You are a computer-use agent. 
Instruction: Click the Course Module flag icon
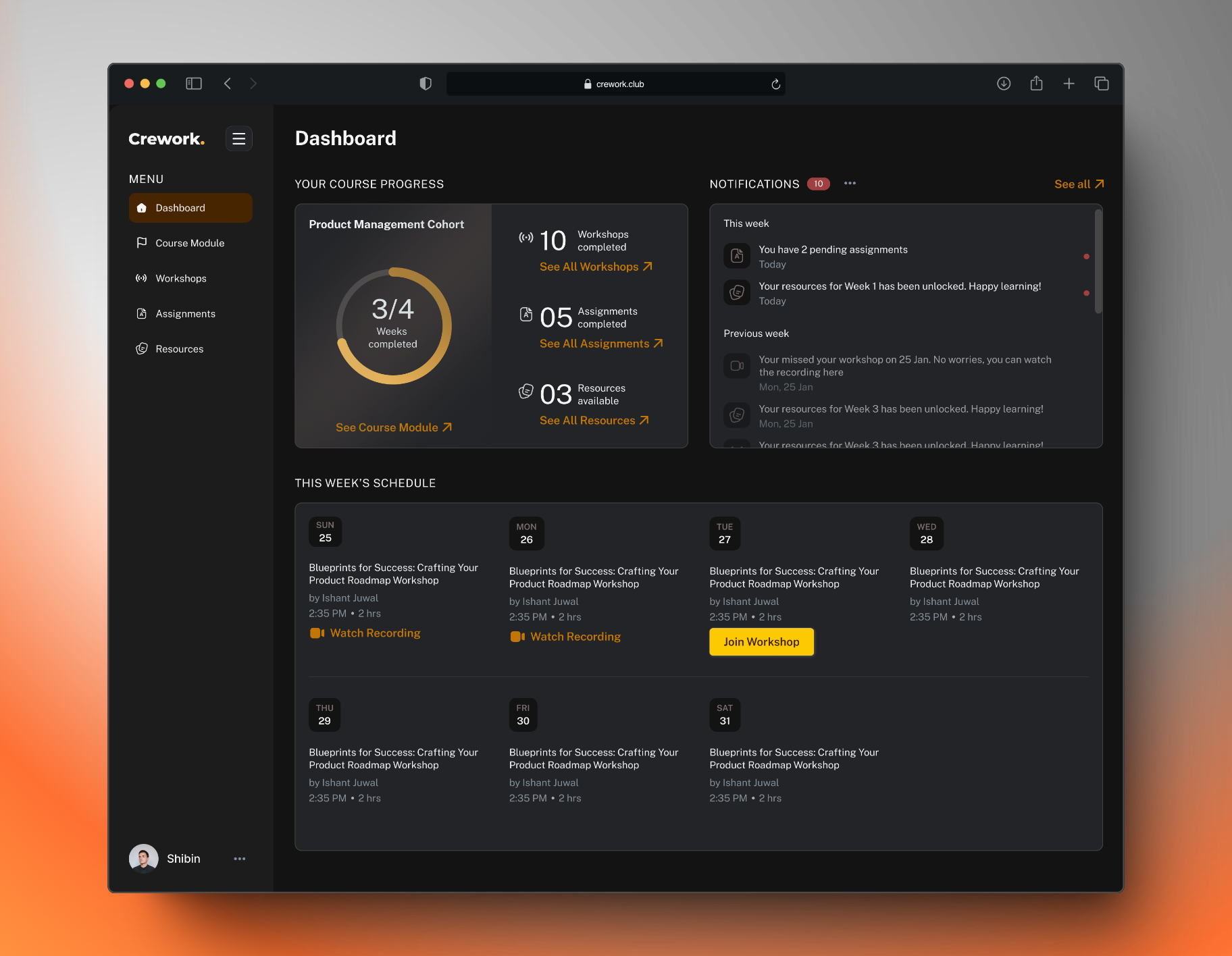142,242
